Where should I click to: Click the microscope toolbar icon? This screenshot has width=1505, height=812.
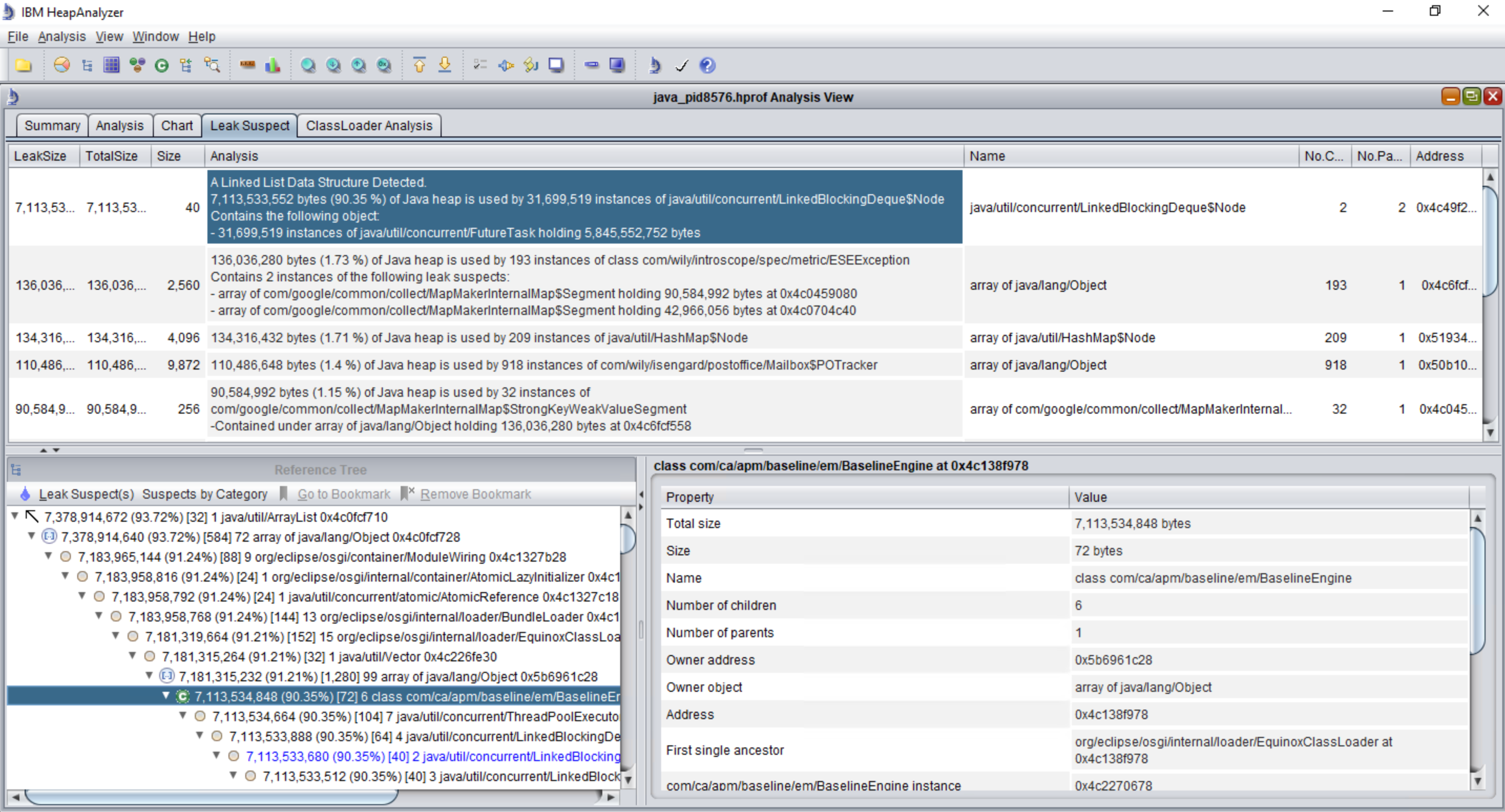[655, 66]
